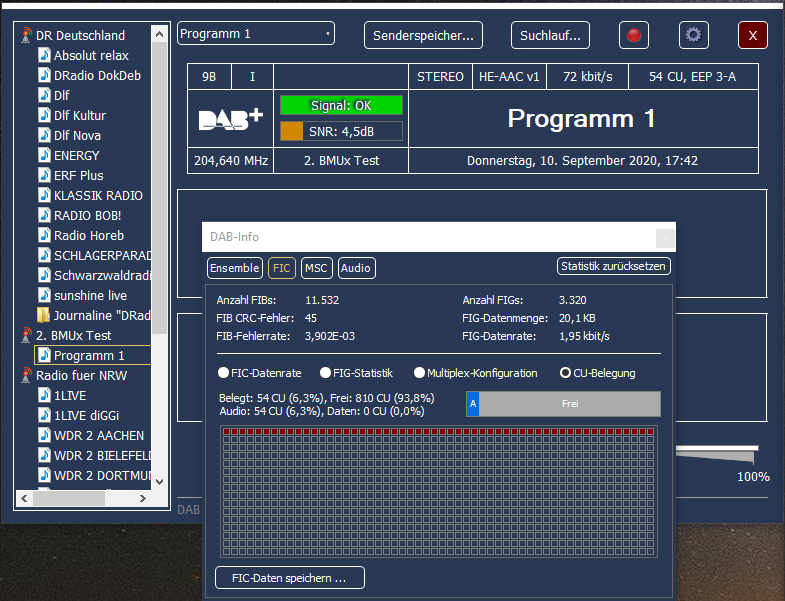Click the music note icon beside Radio Horeb
Image resolution: width=785 pixels, height=601 pixels.
pyautogui.click(x=44, y=235)
